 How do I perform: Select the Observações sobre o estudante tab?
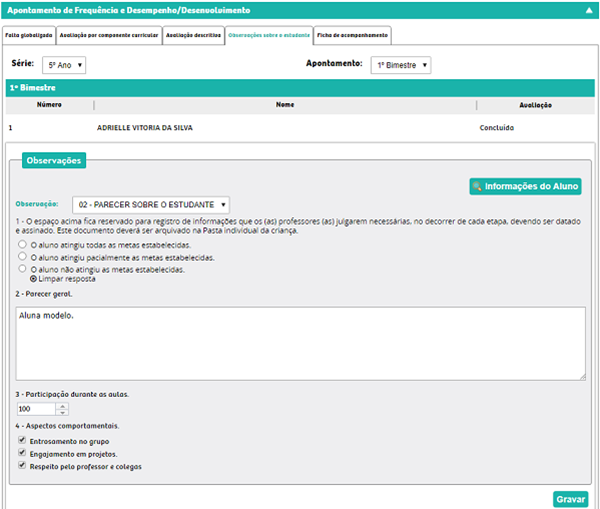point(268,35)
